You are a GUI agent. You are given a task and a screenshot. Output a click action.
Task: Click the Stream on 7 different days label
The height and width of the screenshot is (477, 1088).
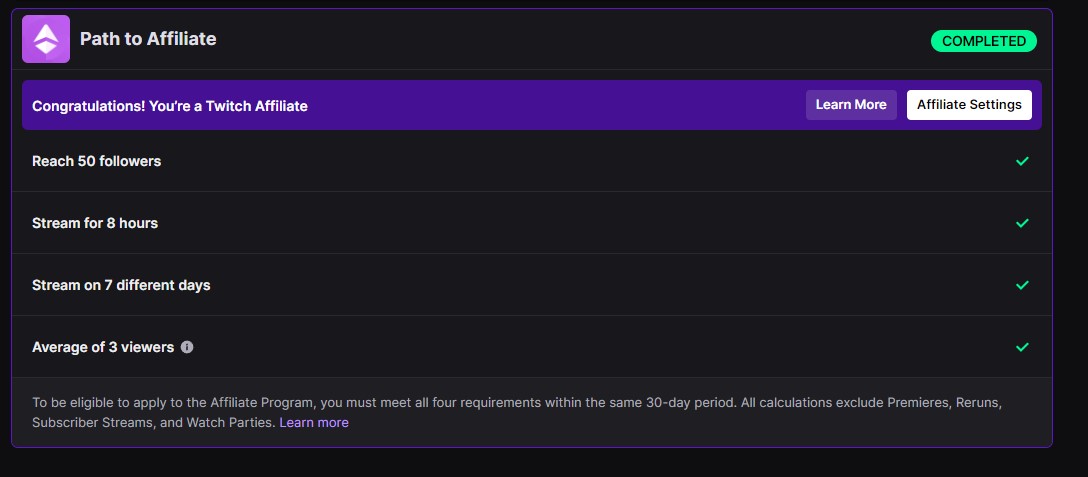click(121, 285)
